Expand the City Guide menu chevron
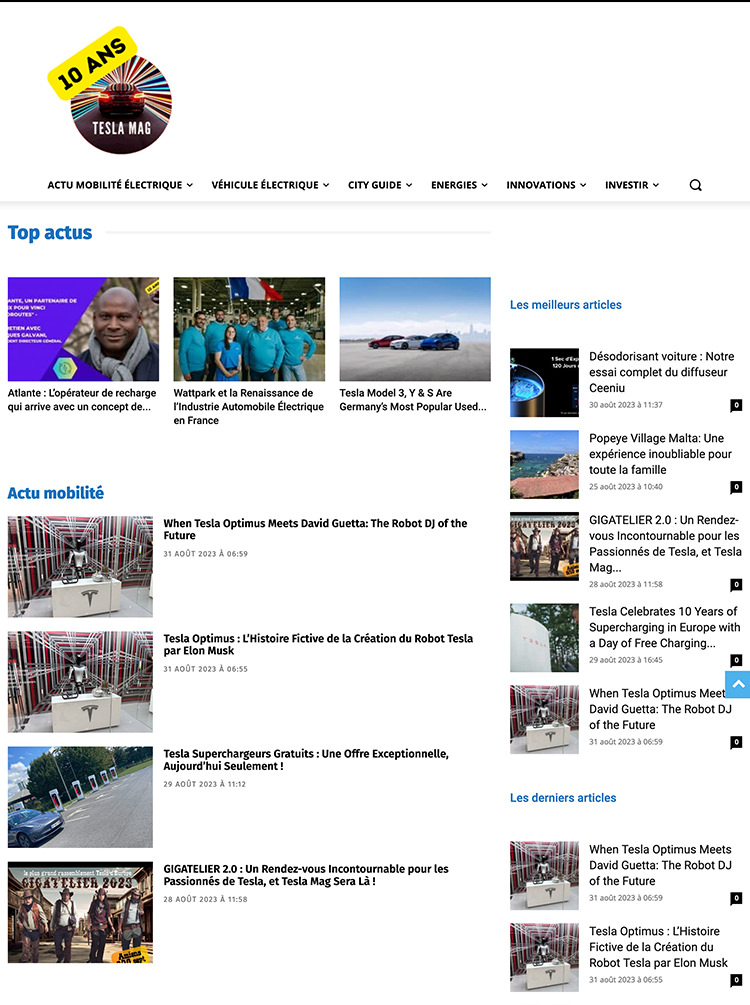This screenshot has height=1005, width=750. pos(409,185)
